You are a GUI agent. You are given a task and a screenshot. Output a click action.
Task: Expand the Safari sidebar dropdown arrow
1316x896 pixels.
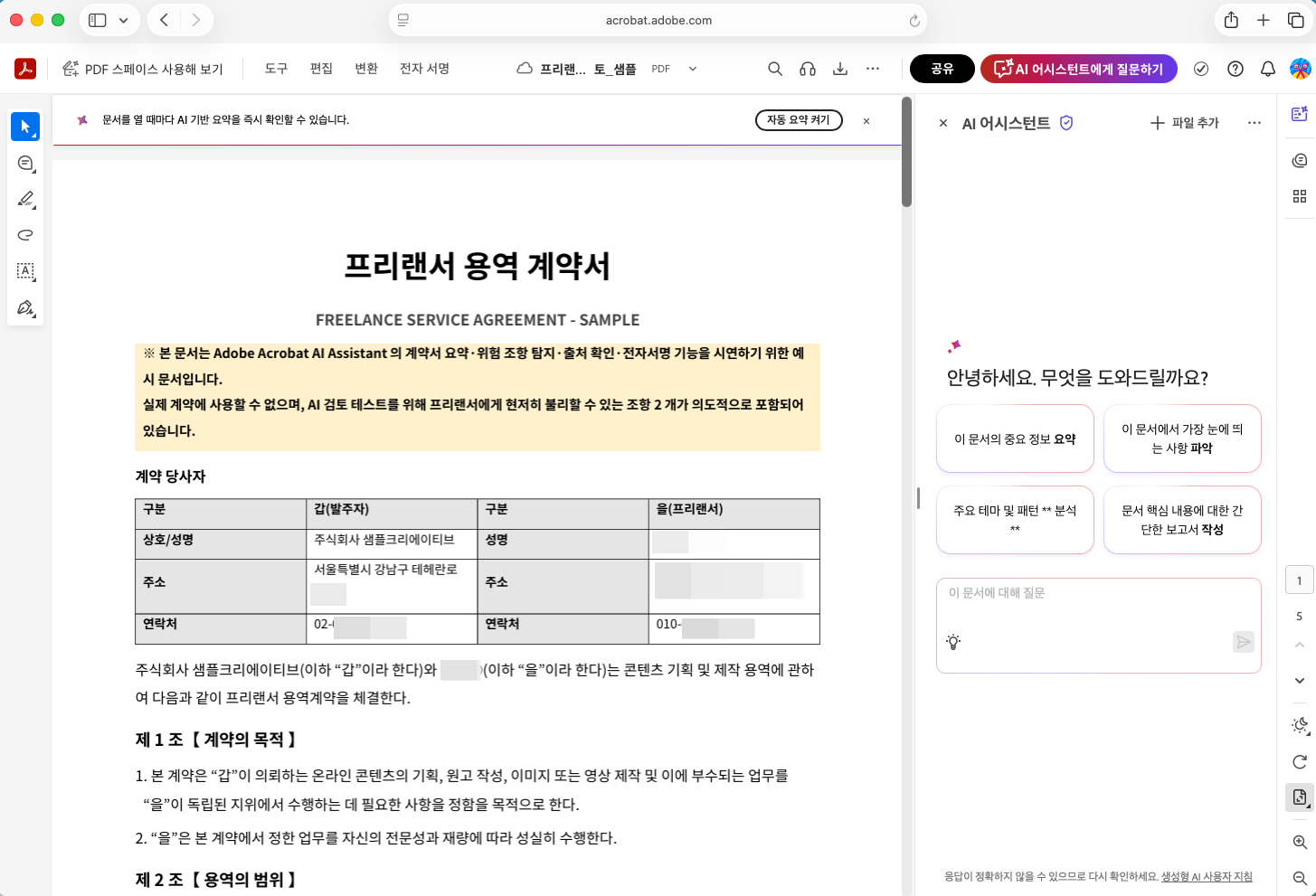(124, 20)
